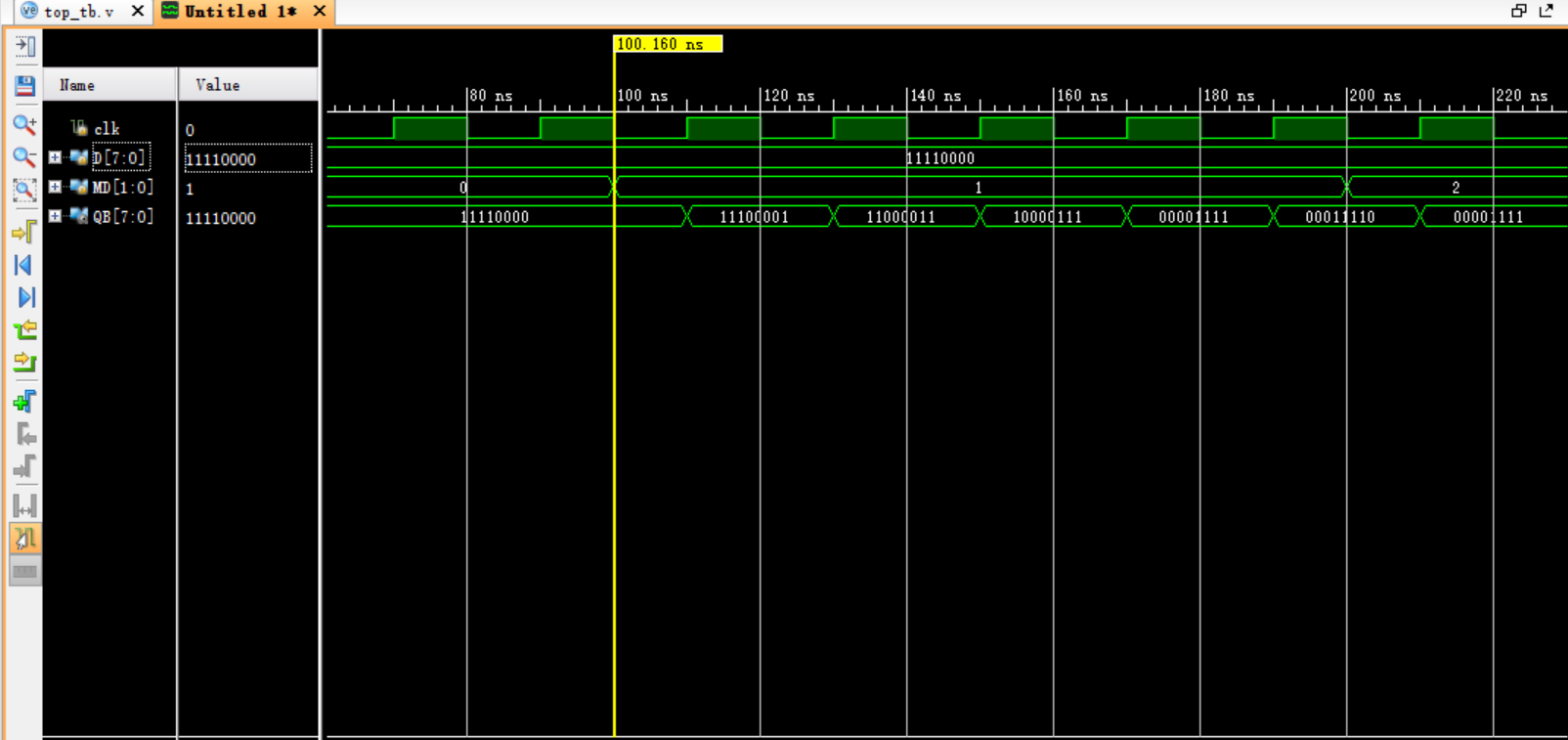Jump to the last time (go to end)
Screen dimensions: 1568x740
(x=25, y=297)
